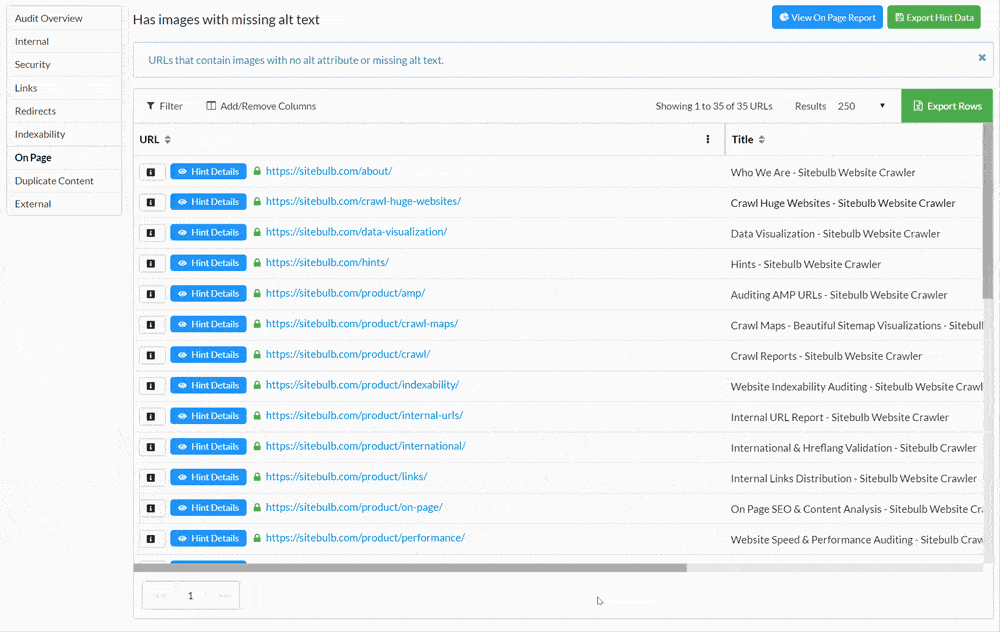
Task: Click info icon for the product/links row
Action: coord(152,478)
